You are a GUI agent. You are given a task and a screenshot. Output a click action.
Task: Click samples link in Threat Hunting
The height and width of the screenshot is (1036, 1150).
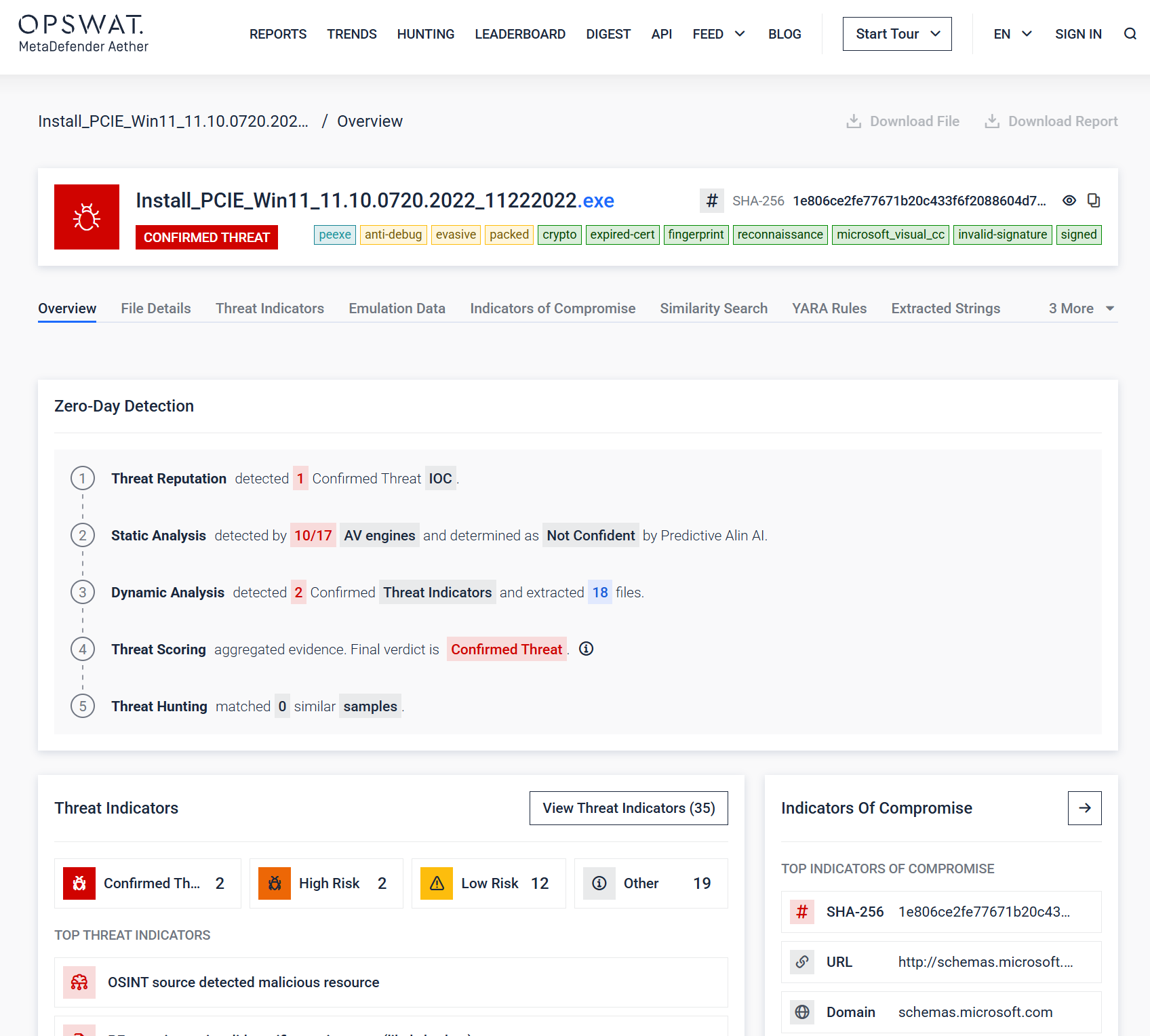click(x=370, y=706)
